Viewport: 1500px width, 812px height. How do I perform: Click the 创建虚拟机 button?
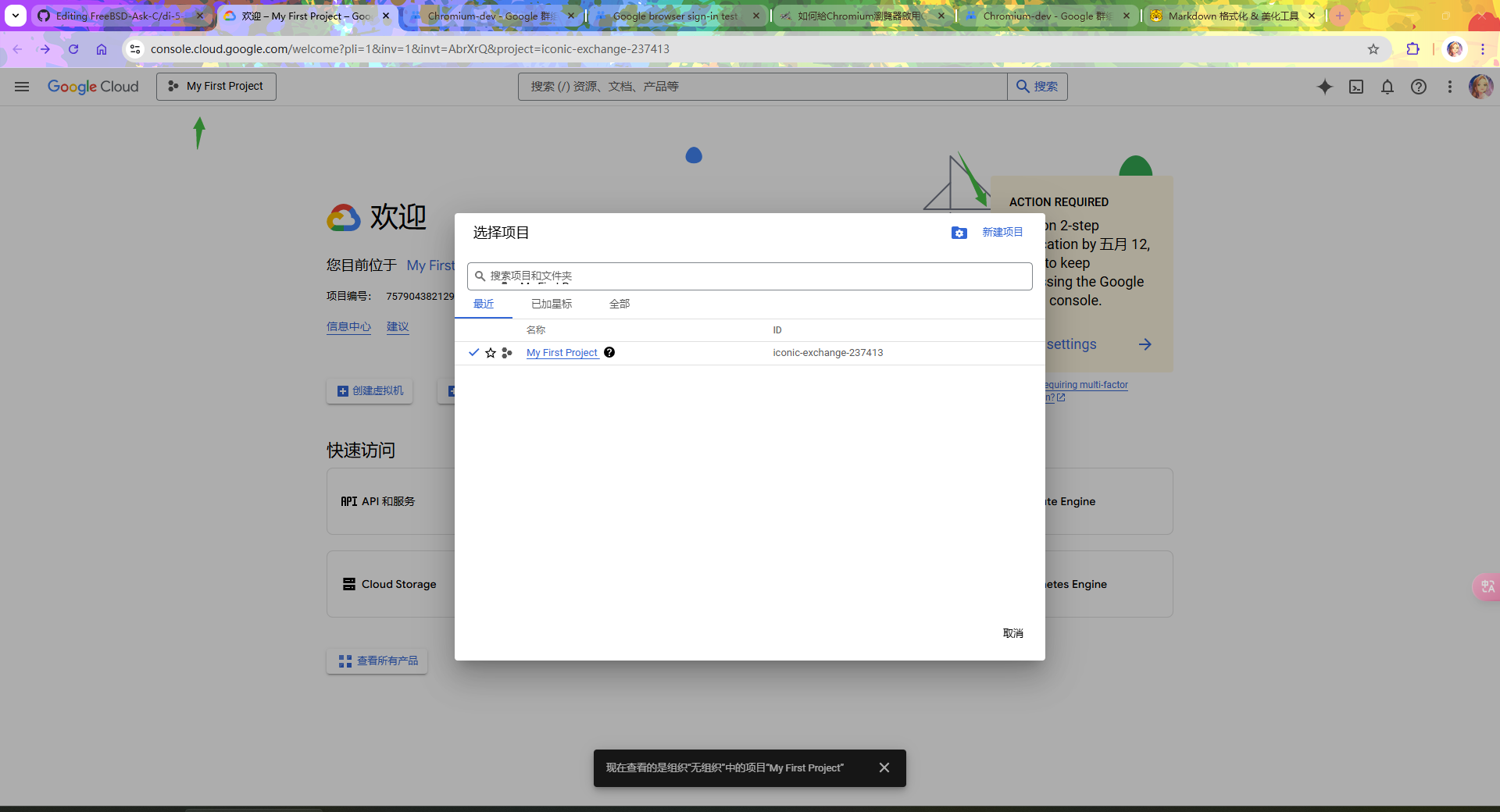pyautogui.click(x=370, y=391)
